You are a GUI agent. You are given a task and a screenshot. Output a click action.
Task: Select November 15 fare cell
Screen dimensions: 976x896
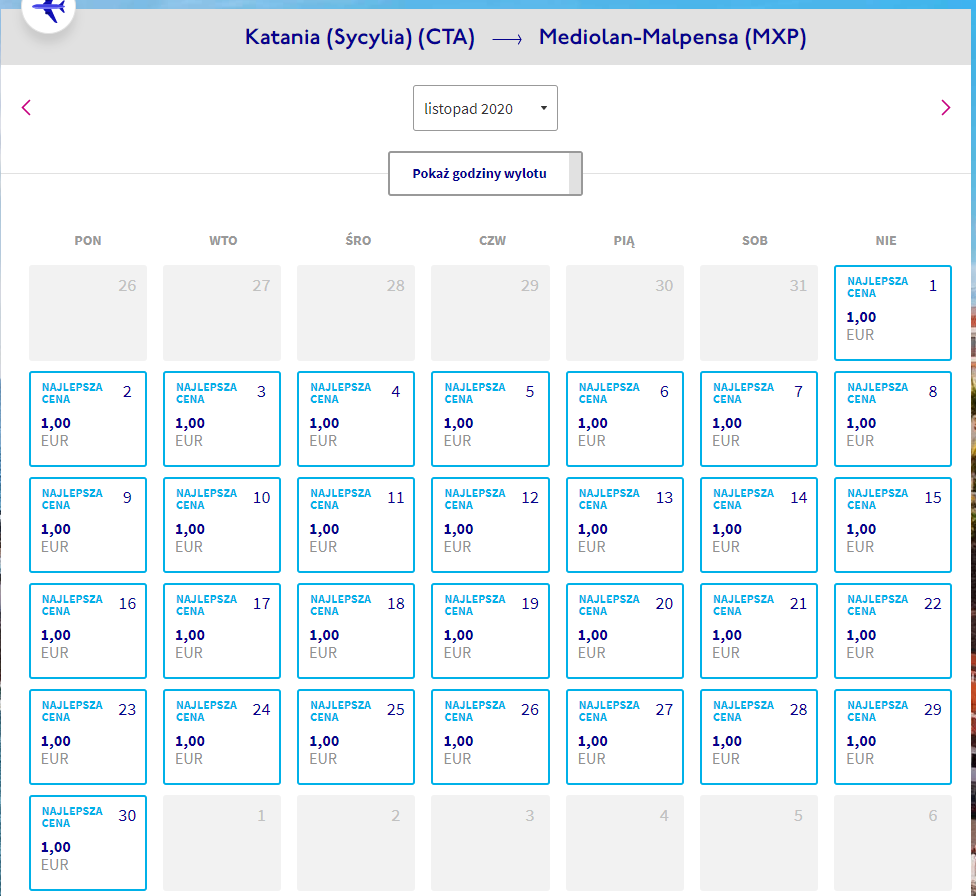click(x=893, y=525)
